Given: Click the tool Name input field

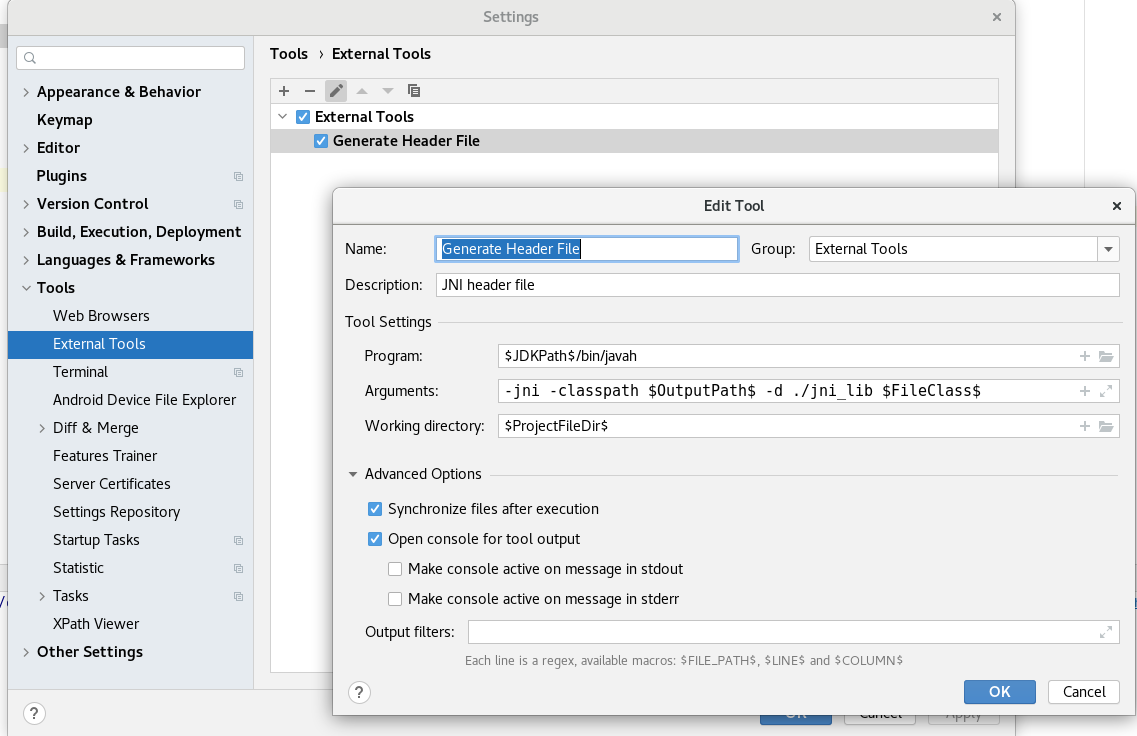Looking at the screenshot, I should click(587, 249).
